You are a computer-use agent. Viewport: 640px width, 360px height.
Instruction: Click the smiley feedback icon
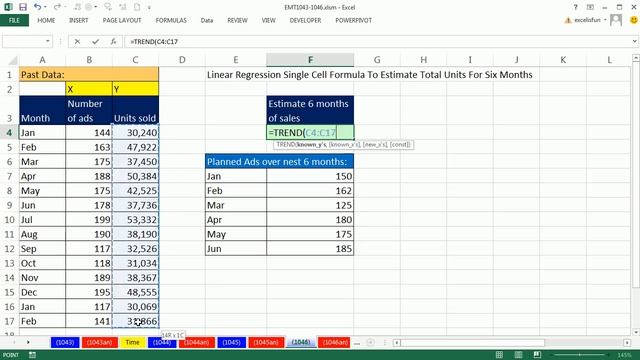(x=634, y=20)
